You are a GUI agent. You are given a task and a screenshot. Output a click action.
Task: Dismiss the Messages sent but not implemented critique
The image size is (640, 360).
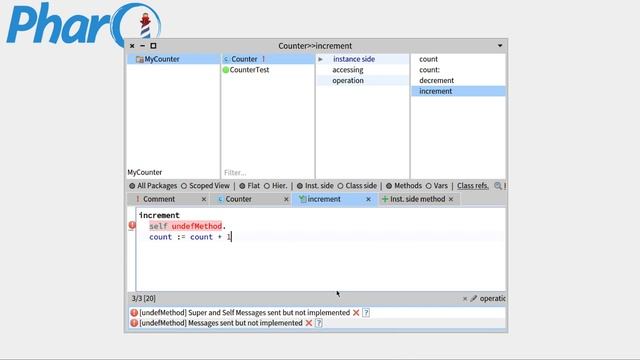point(309,323)
